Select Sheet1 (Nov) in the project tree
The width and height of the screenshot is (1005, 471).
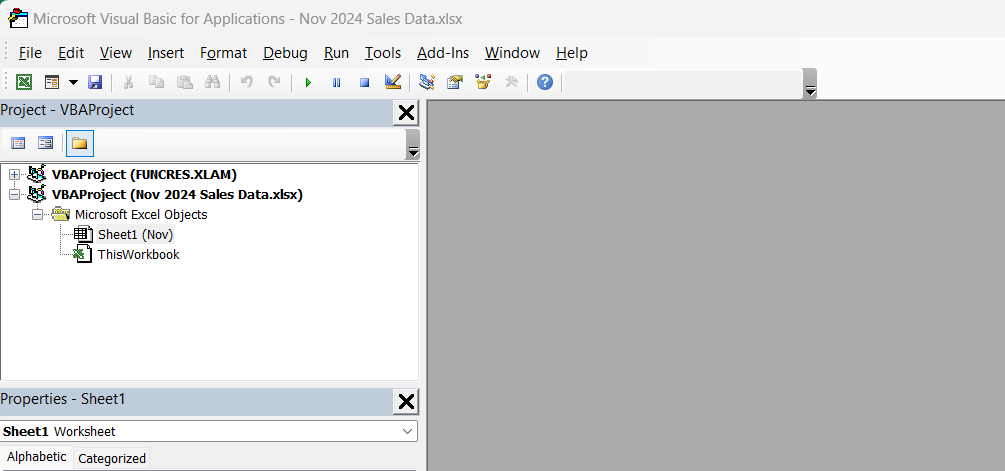[135, 235]
